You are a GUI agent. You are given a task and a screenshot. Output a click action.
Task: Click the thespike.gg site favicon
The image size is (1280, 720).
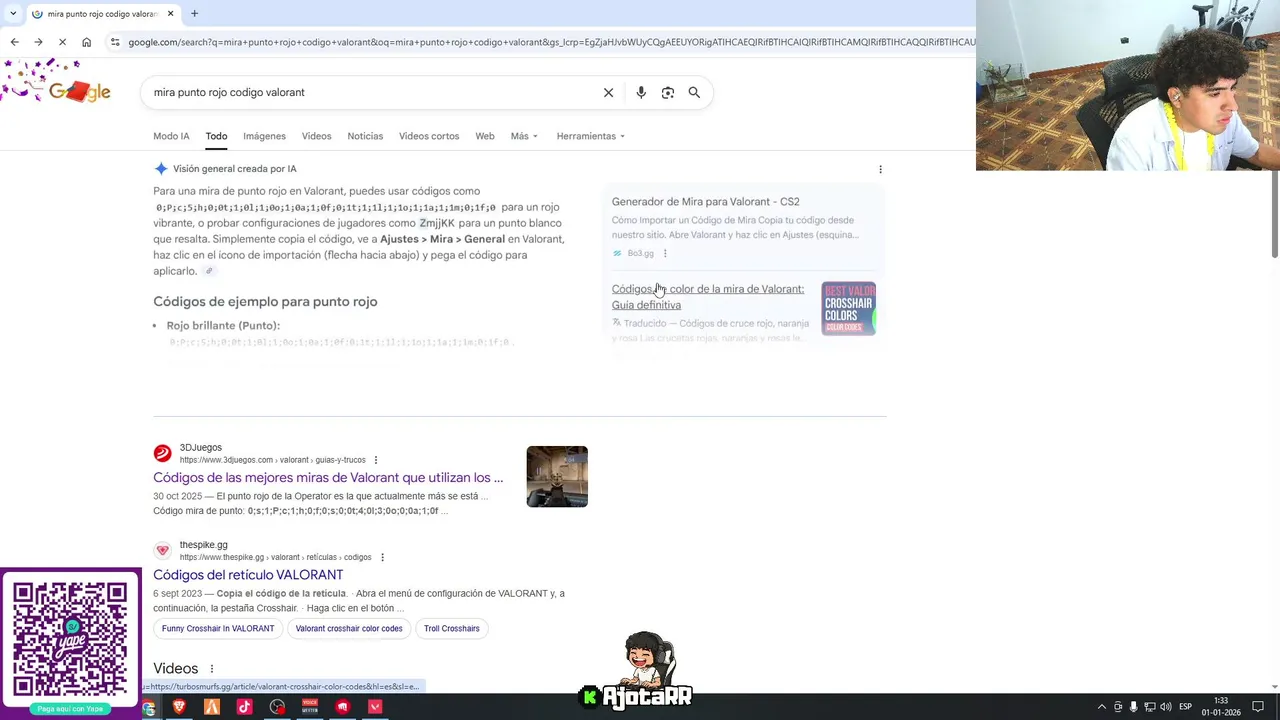[x=162, y=550]
